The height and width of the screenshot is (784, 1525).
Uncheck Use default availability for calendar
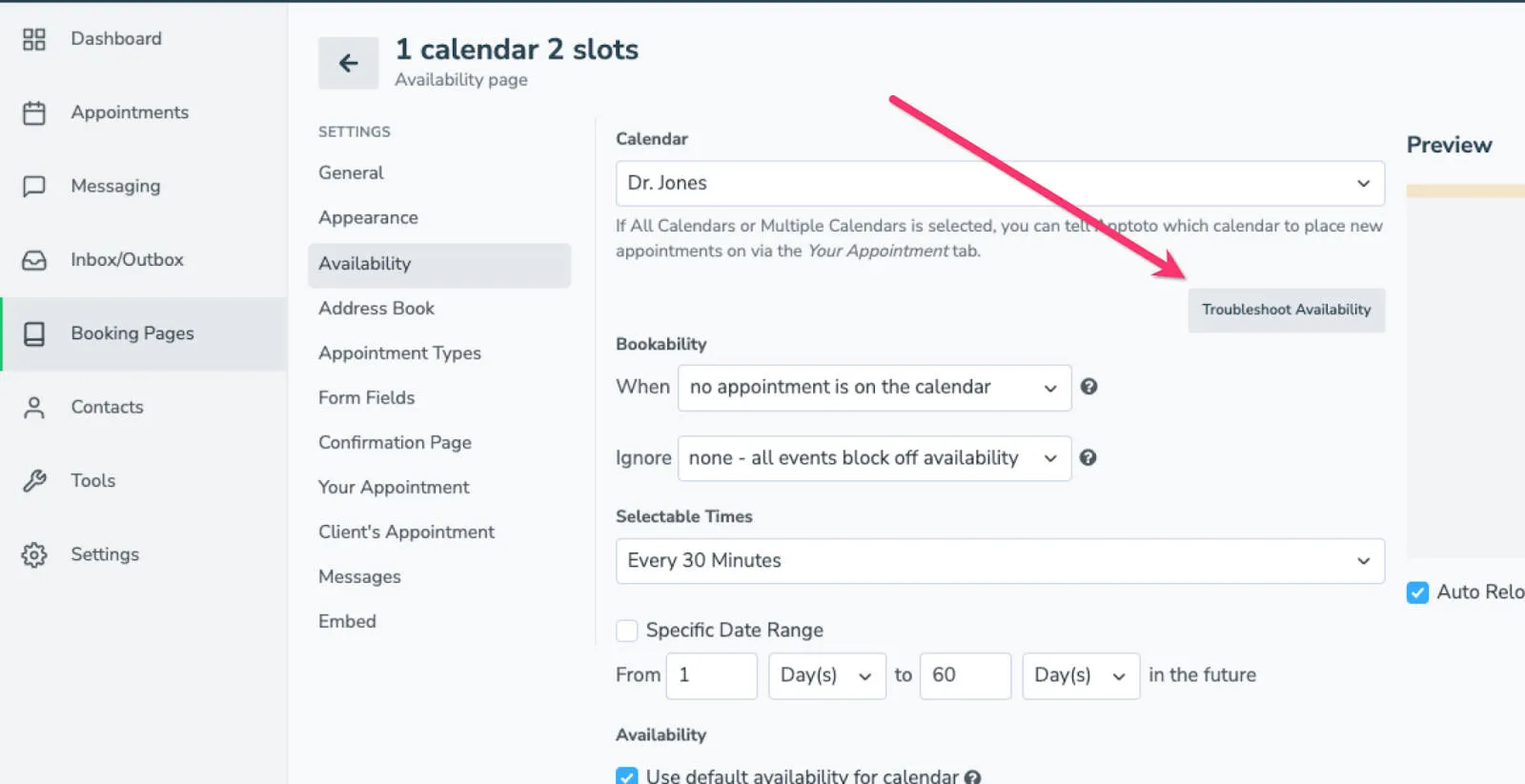(627, 776)
